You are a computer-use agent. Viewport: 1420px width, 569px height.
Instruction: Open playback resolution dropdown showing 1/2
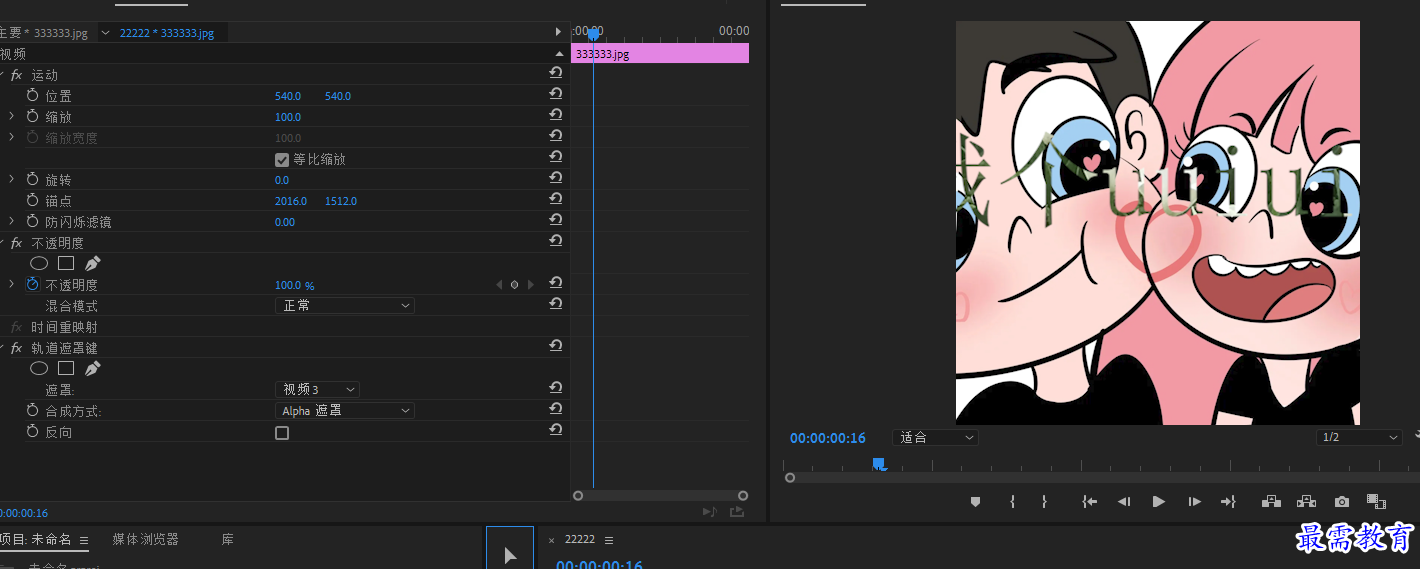[1360, 437]
